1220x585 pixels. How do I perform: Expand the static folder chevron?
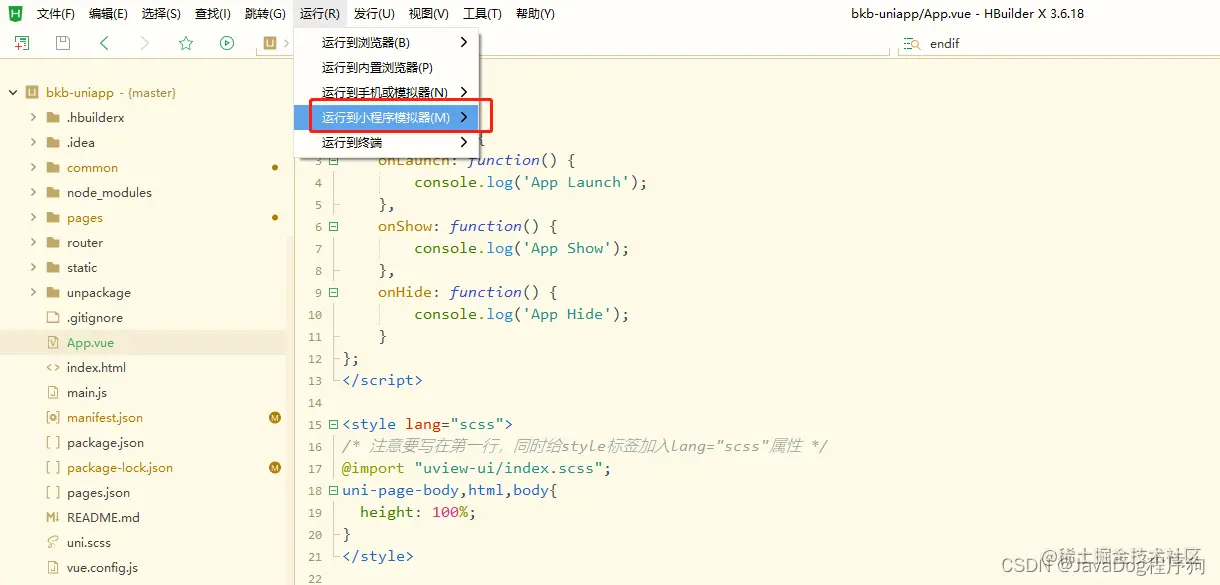point(33,267)
